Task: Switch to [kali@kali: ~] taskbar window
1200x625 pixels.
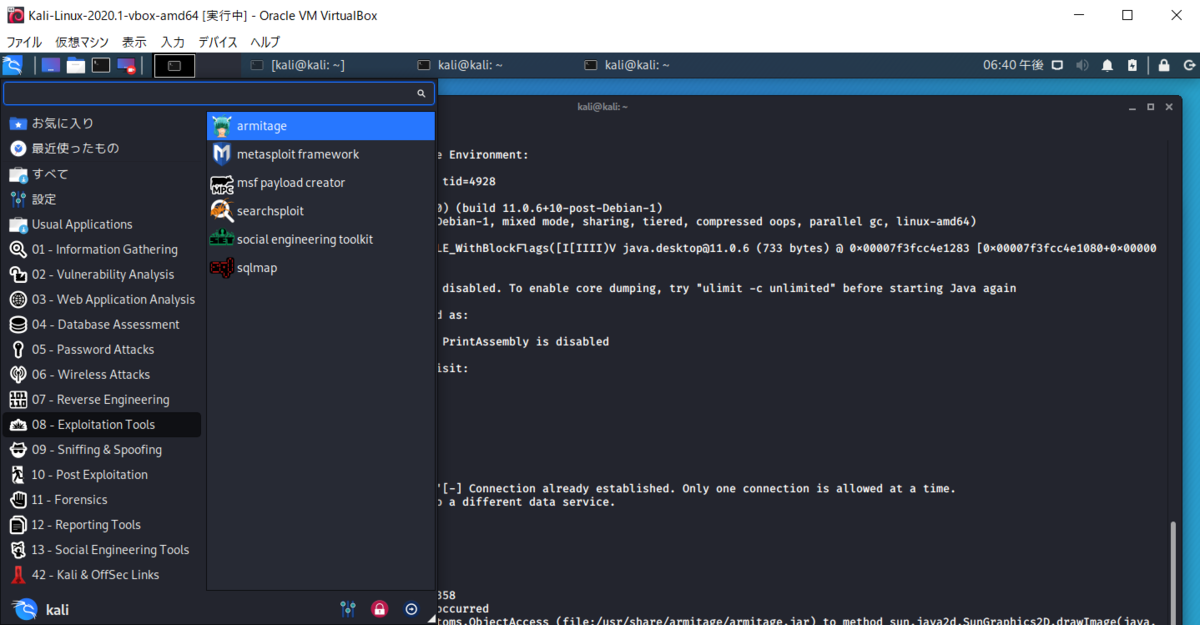Action: [298, 66]
